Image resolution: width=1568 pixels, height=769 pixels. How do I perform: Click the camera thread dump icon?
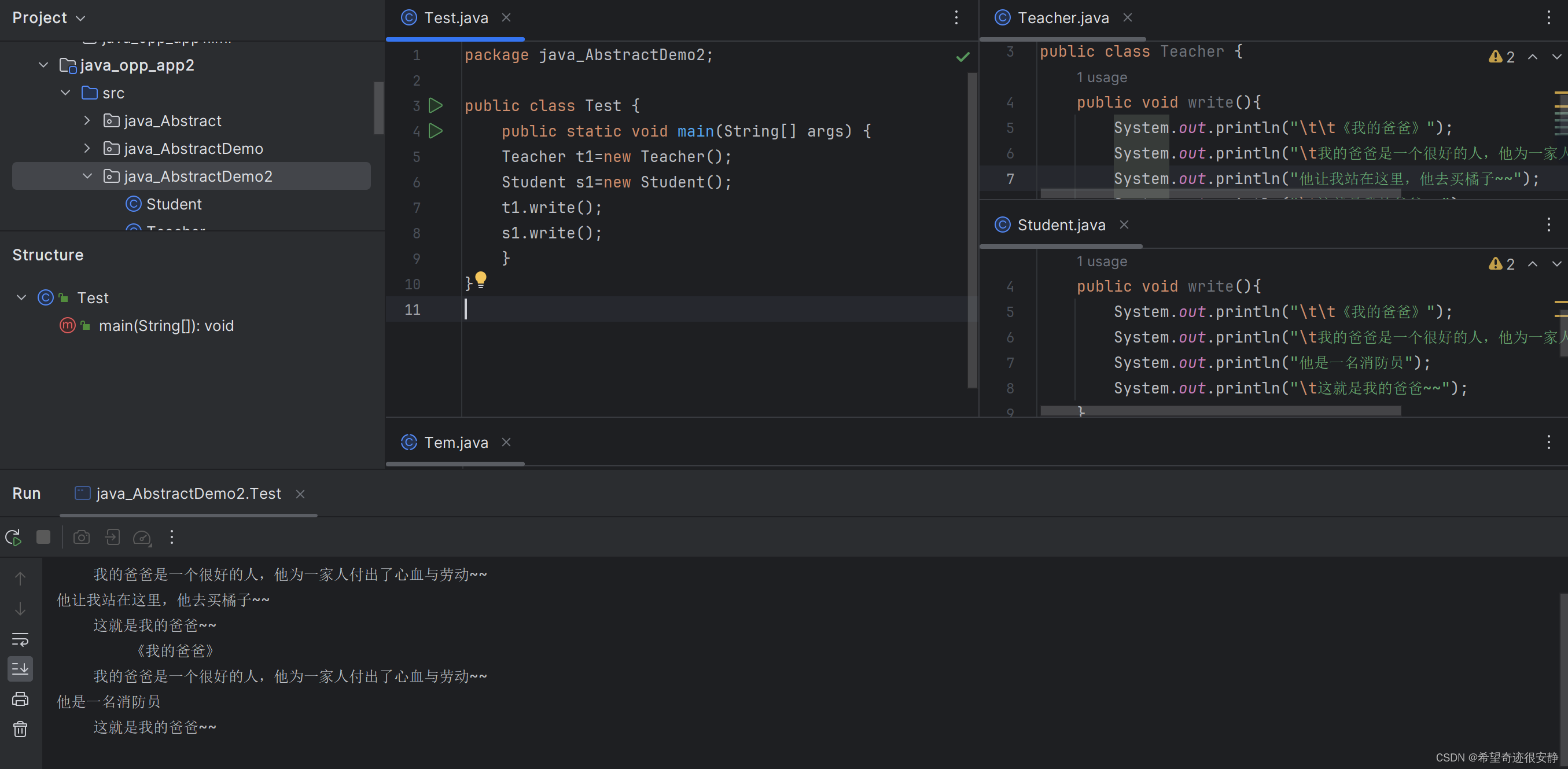tap(82, 537)
